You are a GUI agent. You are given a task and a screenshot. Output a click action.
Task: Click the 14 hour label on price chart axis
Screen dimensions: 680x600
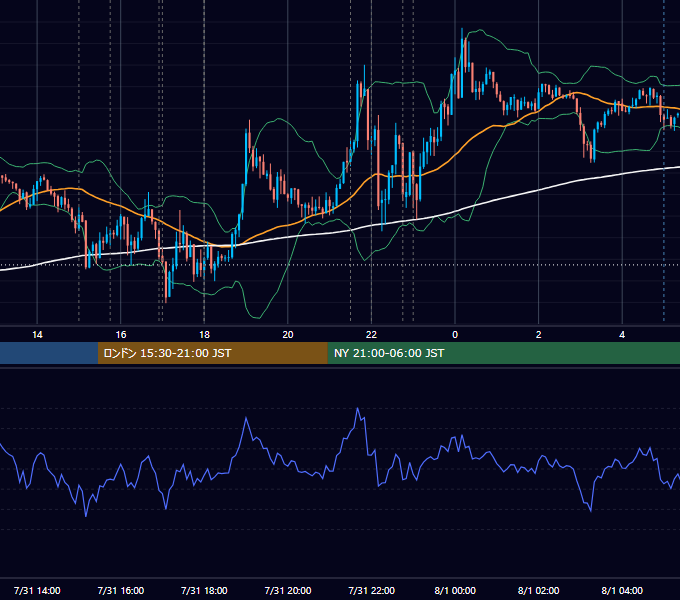[37, 335]
